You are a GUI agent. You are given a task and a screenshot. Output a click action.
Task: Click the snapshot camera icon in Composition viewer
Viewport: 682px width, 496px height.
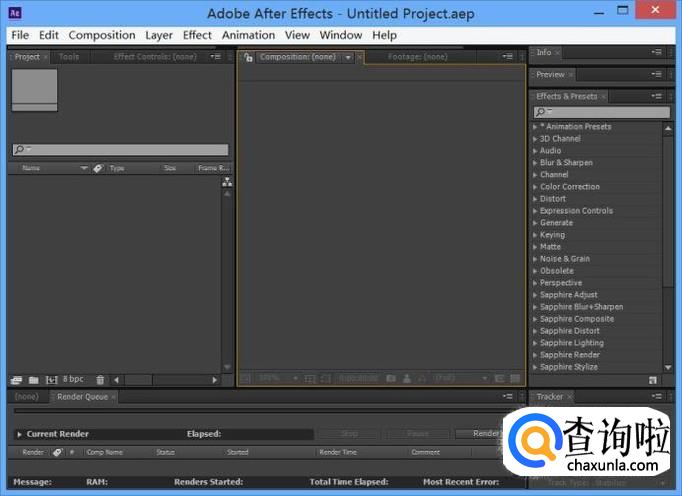pos(391,379)
